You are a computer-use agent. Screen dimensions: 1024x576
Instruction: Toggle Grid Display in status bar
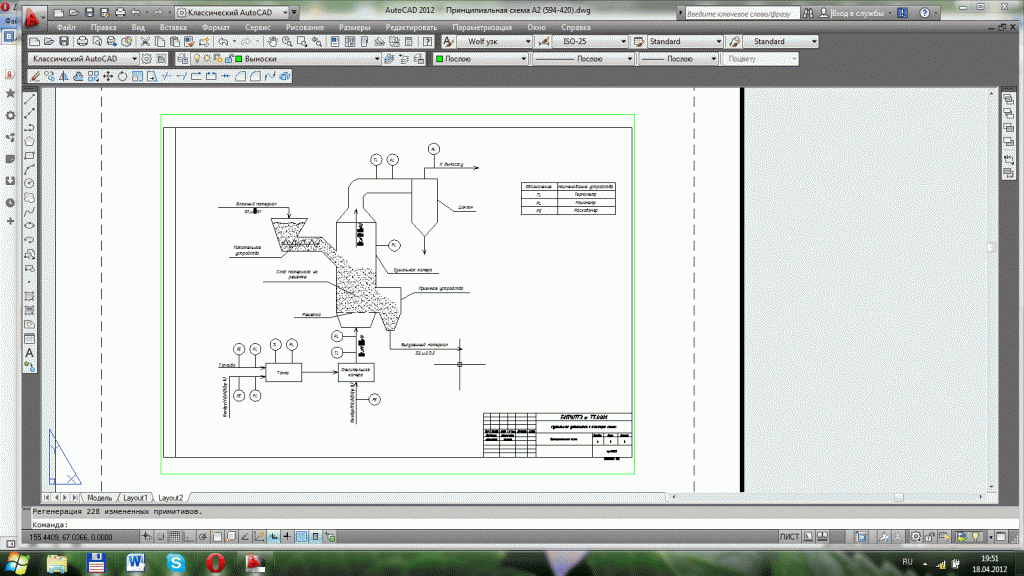tap(174, 537)
